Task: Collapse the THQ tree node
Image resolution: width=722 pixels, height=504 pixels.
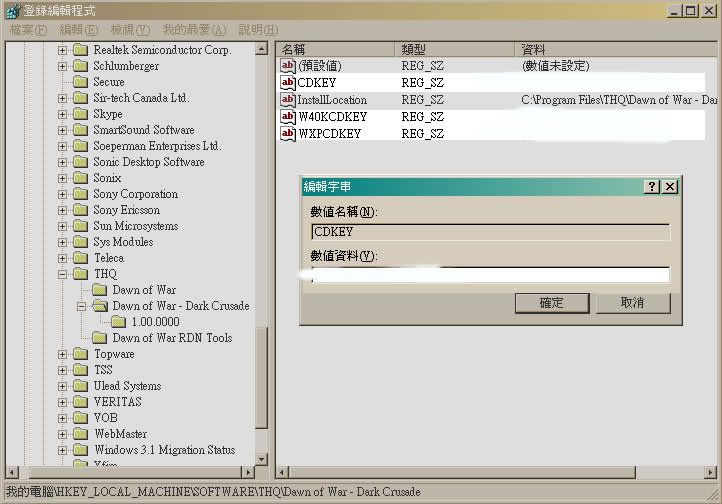Action: point(62,274)
